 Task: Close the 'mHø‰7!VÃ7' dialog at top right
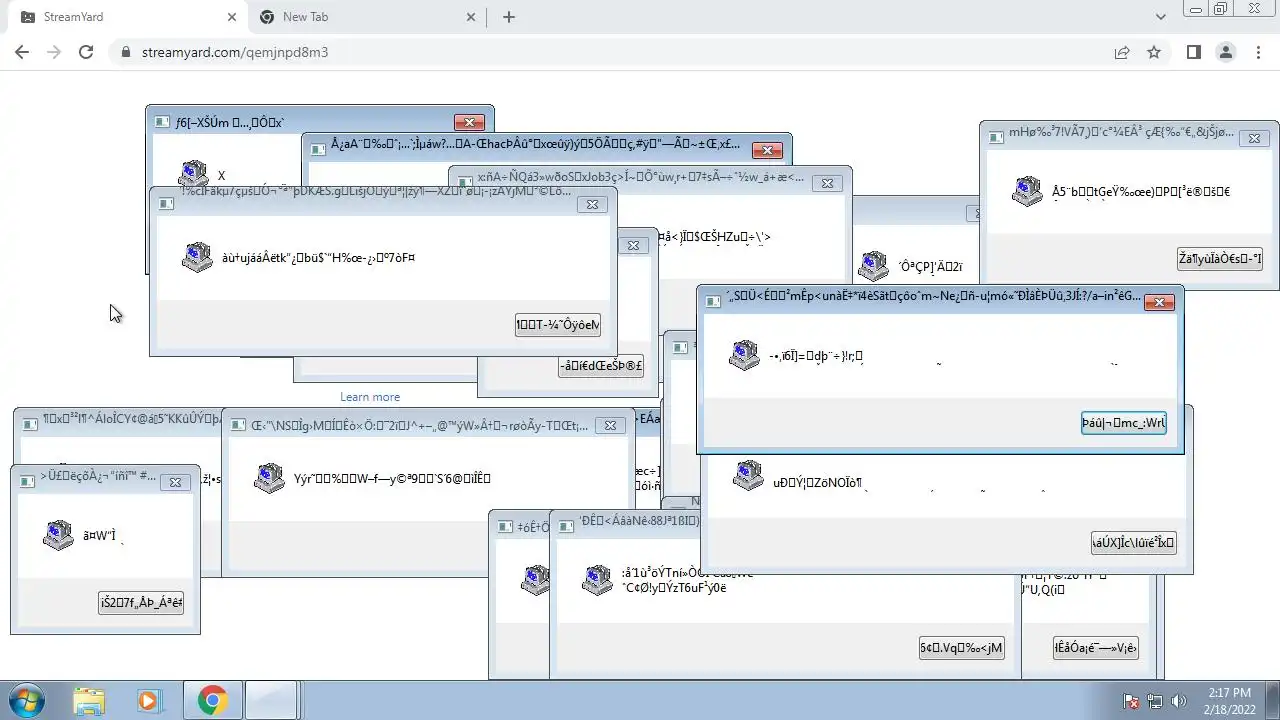pos(1254,138)
